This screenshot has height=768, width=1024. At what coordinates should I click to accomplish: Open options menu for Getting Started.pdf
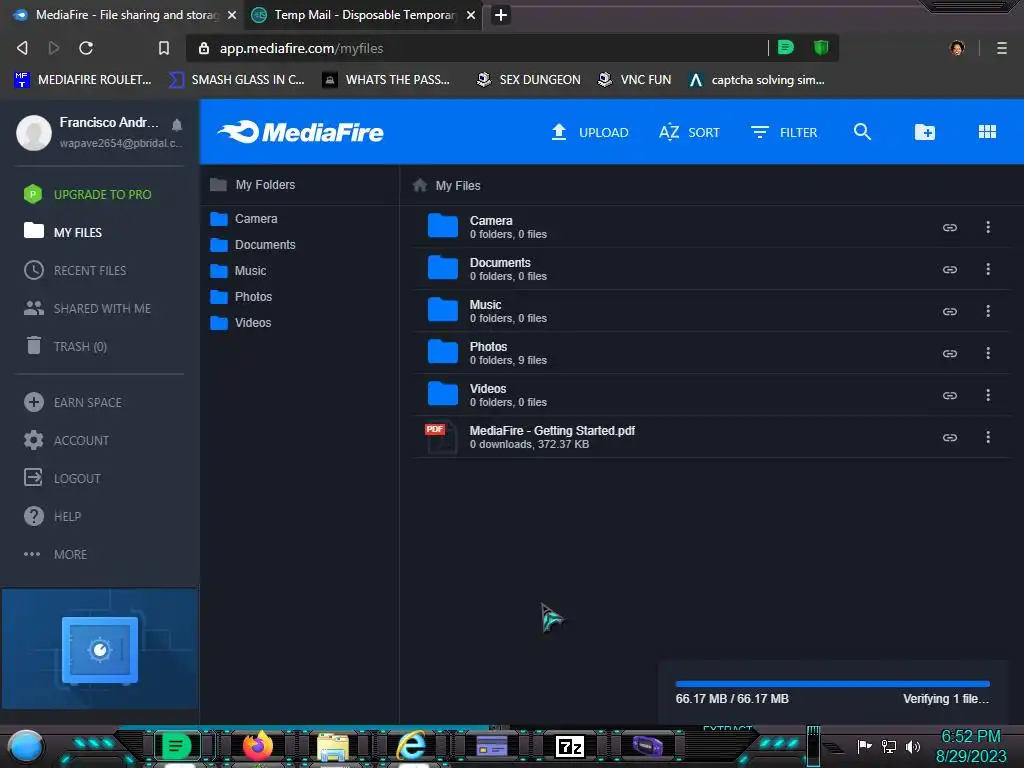coord(987,437)
